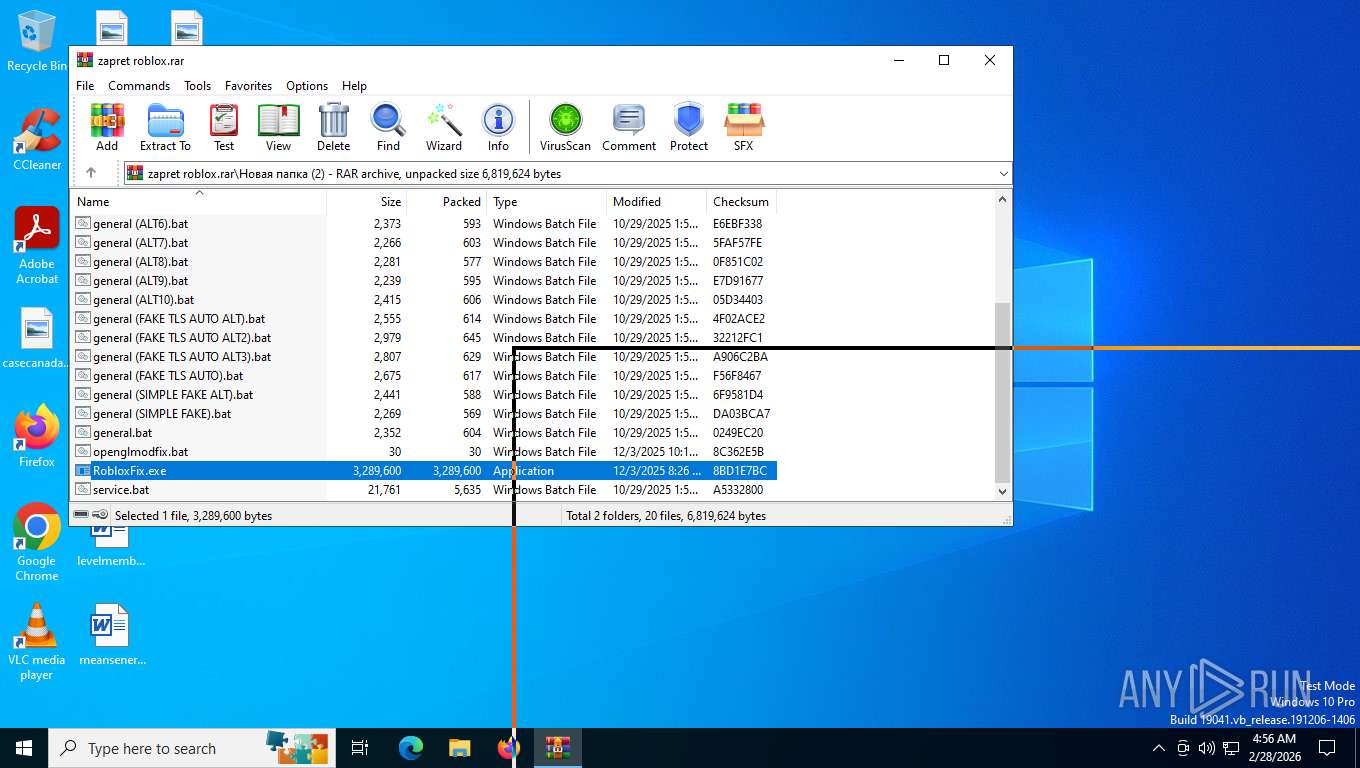The width and height of the screenshot is (1360, 768).
Task: Click scrollbar up arrow in file list
Action: point(1003,199)
